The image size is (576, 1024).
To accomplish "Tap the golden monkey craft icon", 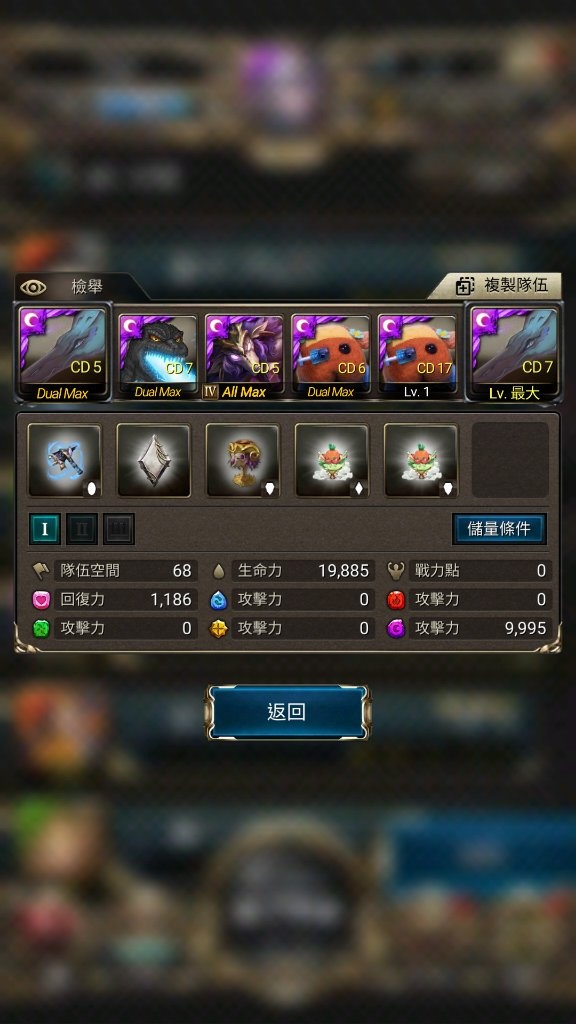I will [x=242, y=460].
